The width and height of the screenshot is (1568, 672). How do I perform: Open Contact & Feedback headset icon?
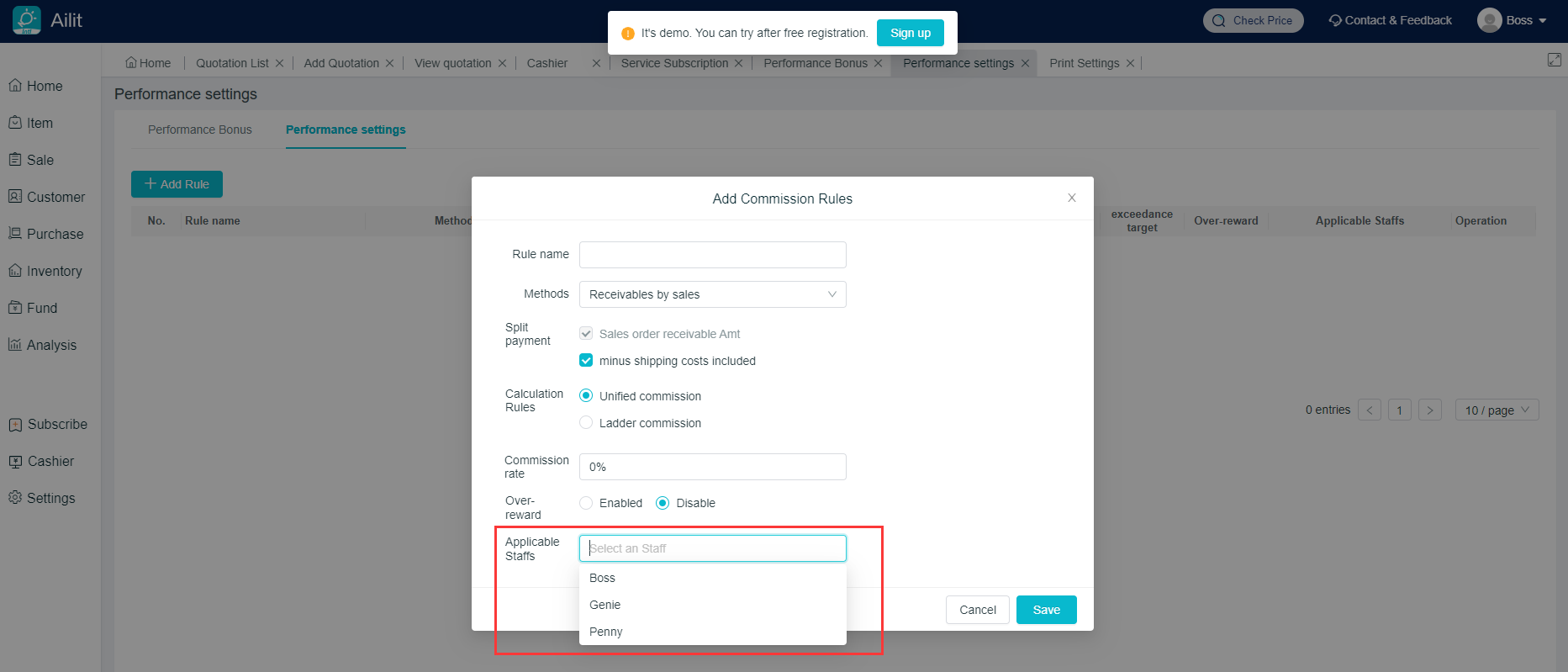[1334, 20]
